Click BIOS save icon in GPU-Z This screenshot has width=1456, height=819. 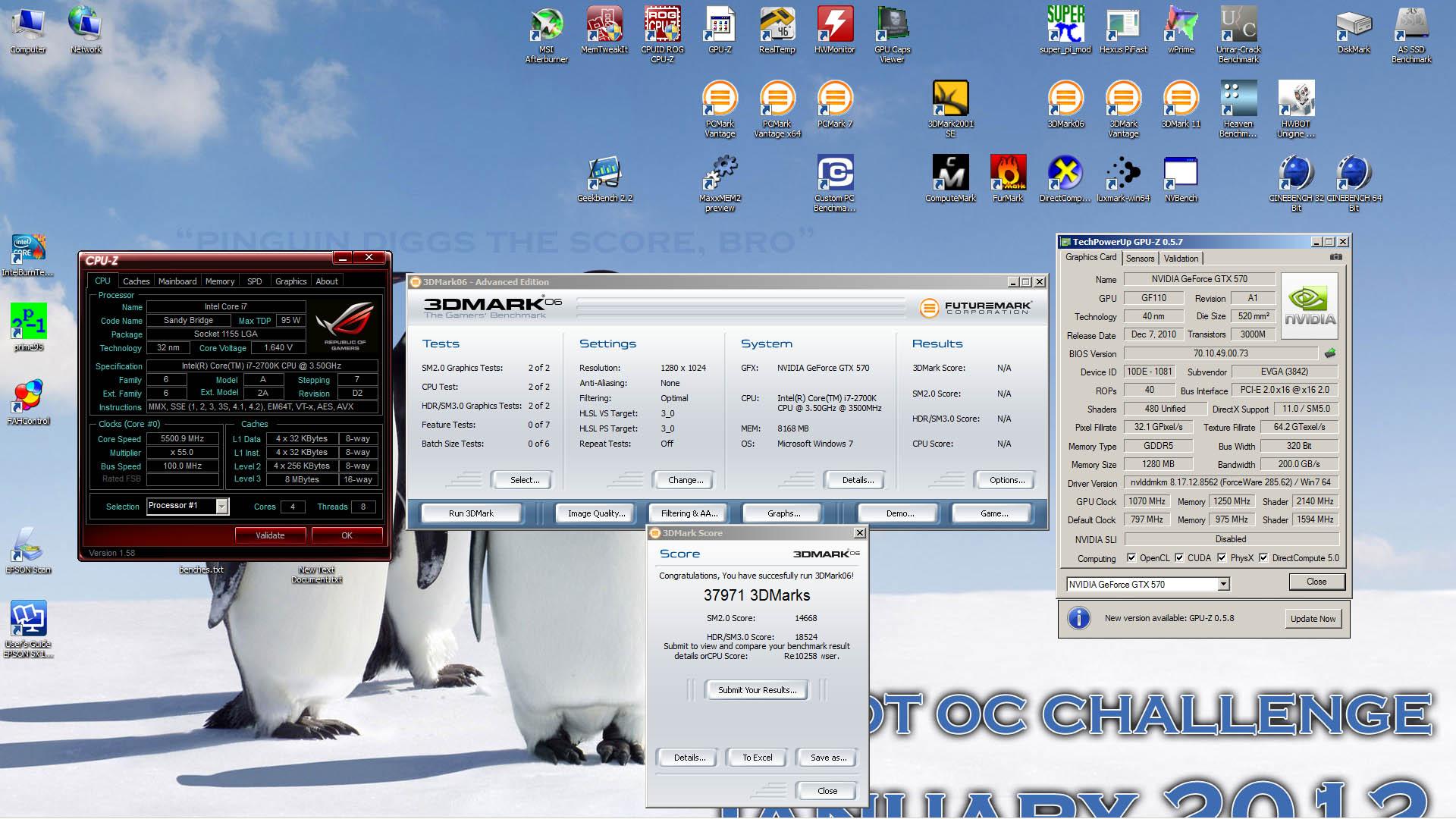(x=1330, y=353)
